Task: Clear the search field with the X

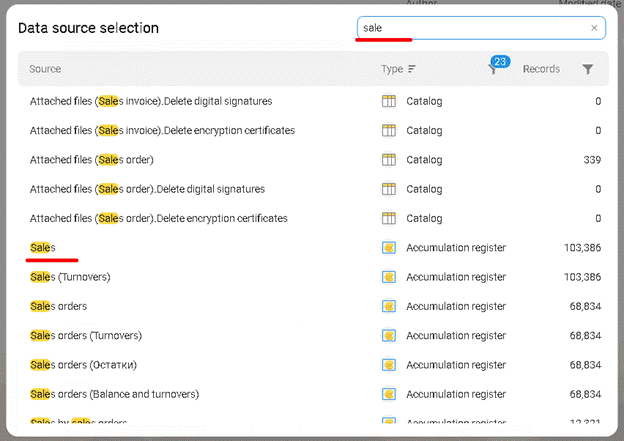Action: 594,29
